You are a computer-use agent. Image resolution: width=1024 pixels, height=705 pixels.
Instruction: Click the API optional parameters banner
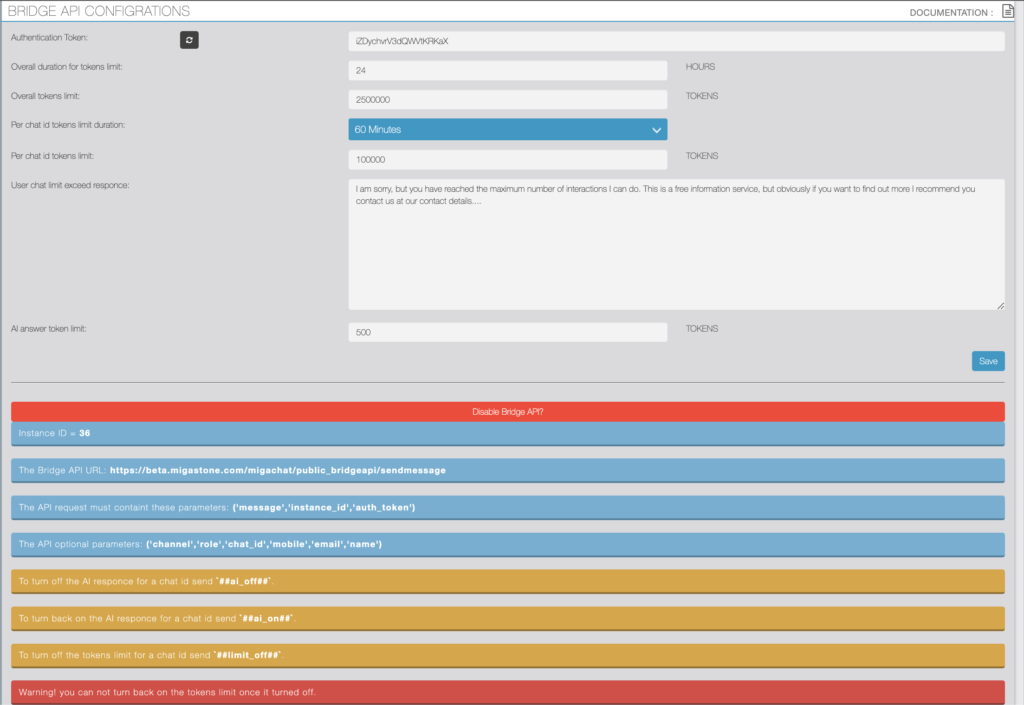pyautogui.click(x=507, y=544)
